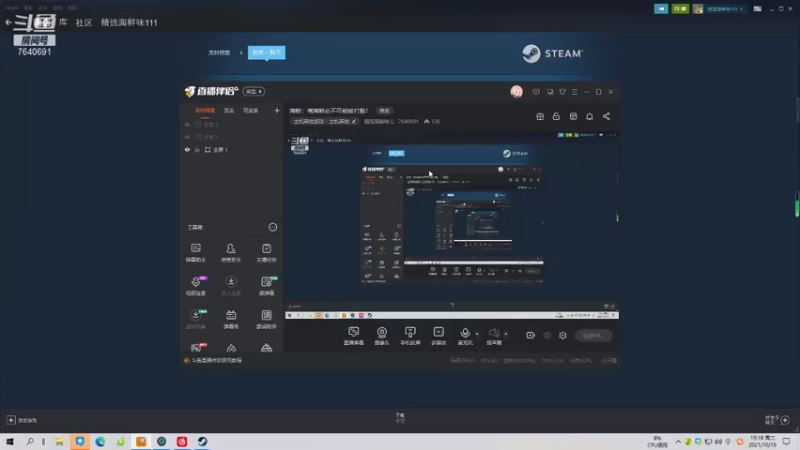Open the virtual image tool icon
The height and width of the screenshot is (450, 800).
(x=195, y=319)
